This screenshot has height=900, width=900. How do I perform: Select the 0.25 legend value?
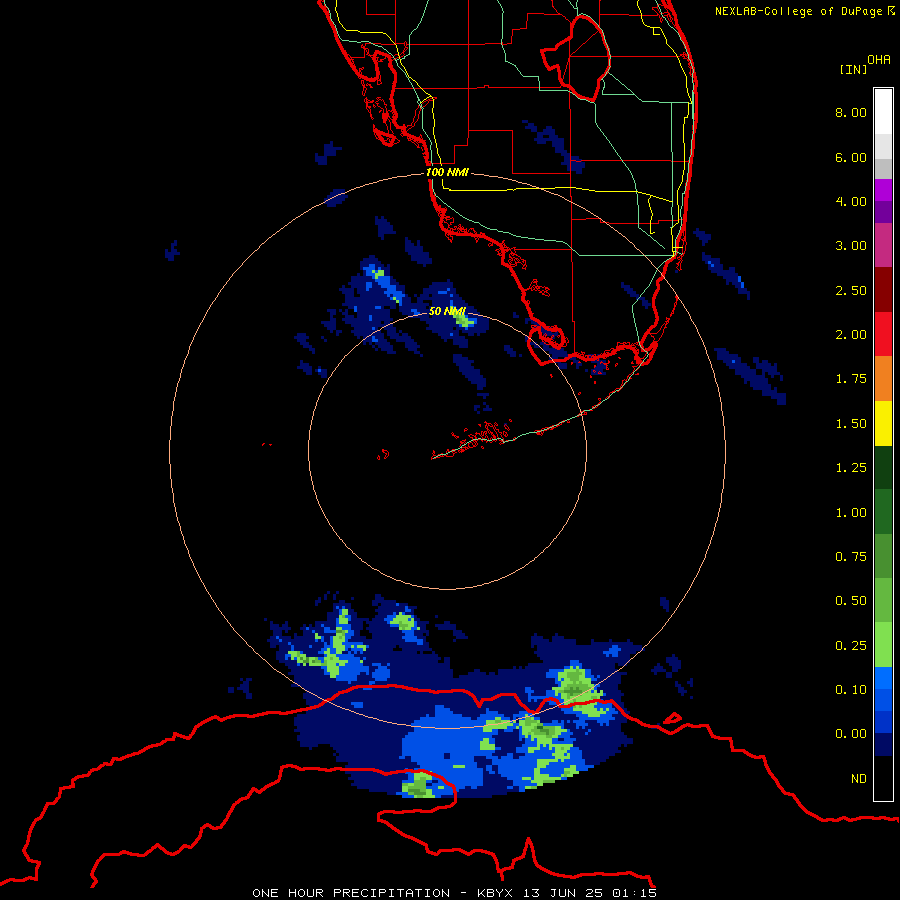(851, 646)
